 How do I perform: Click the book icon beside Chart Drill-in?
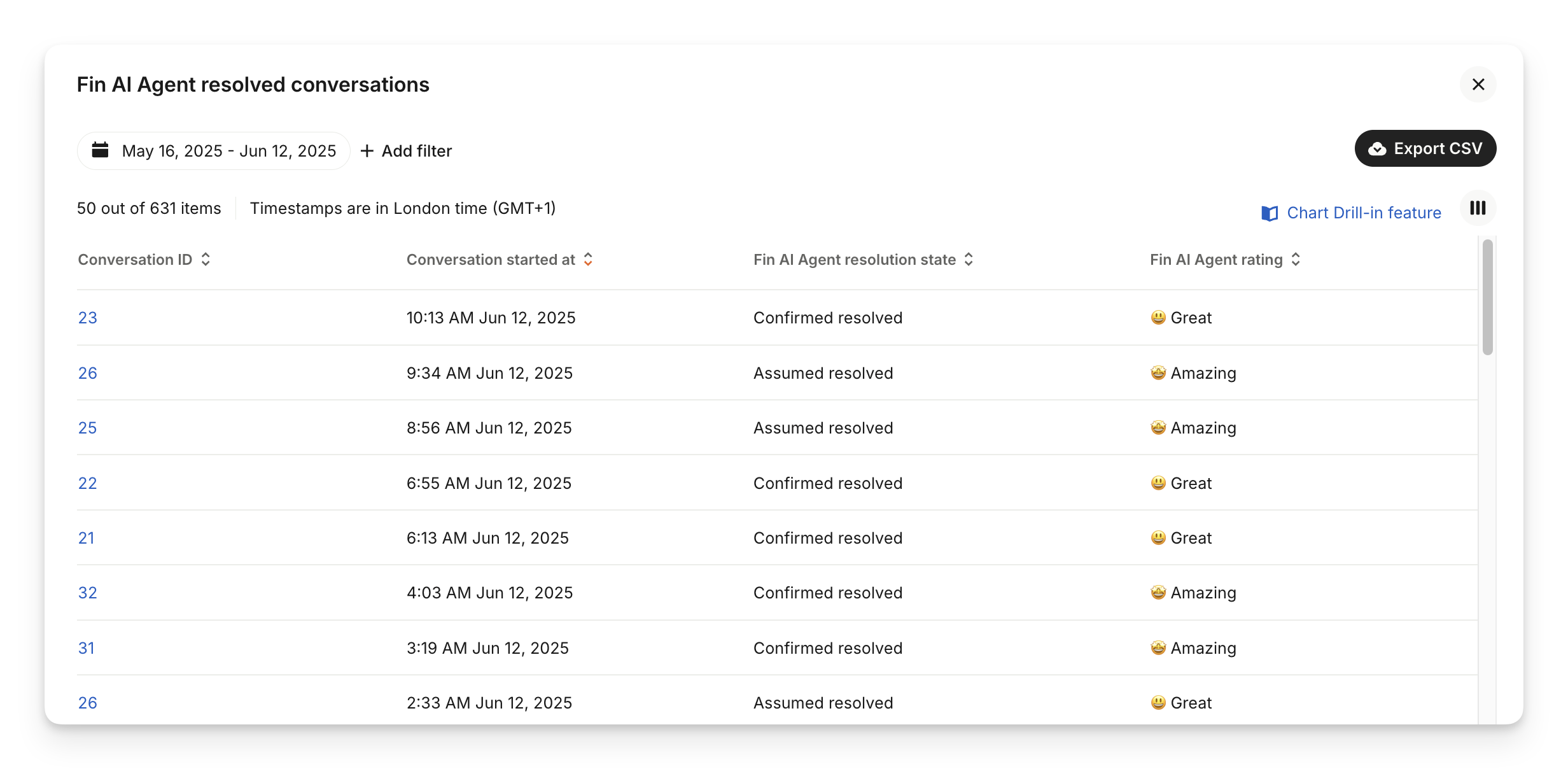point(1270,213)
